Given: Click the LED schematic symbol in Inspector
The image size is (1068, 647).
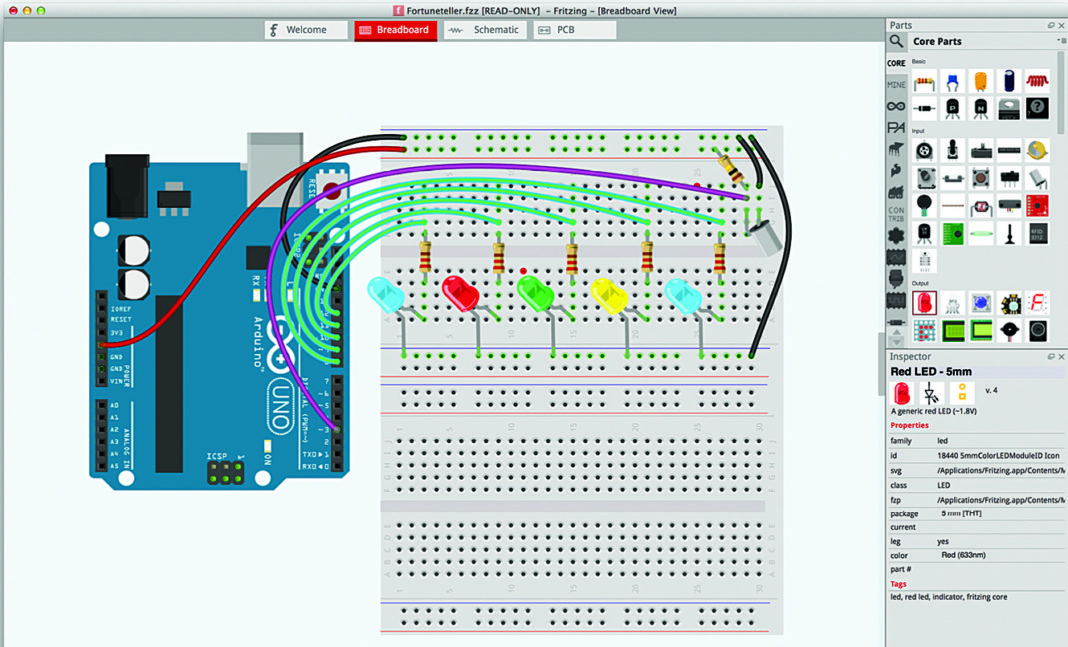Looking at the screenshot, I should pos(932,393).
